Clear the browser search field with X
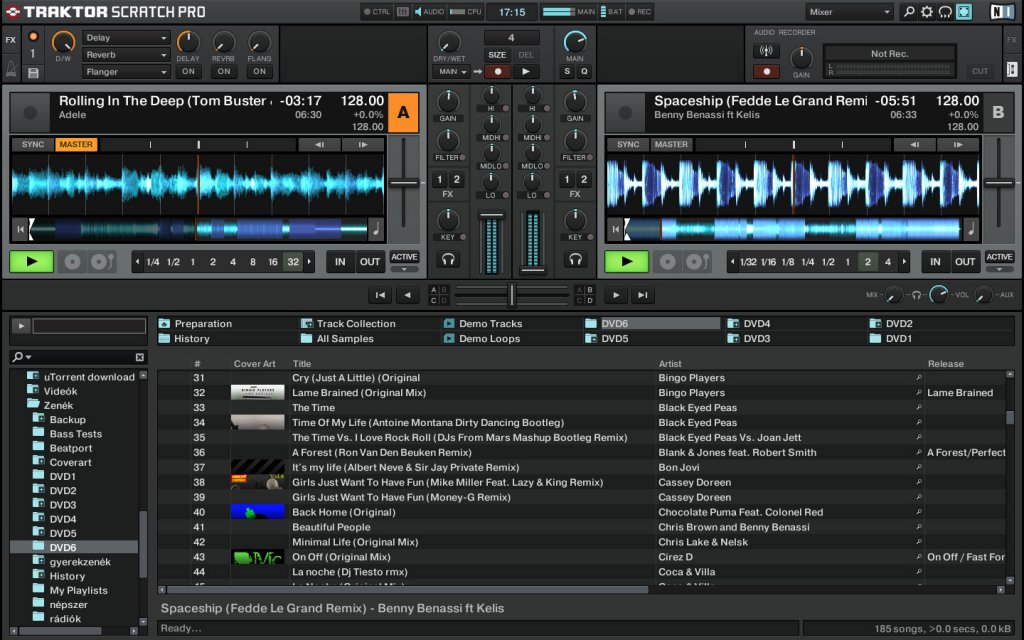The width and height of the screenshot is (1024, 640). point(140,357)
